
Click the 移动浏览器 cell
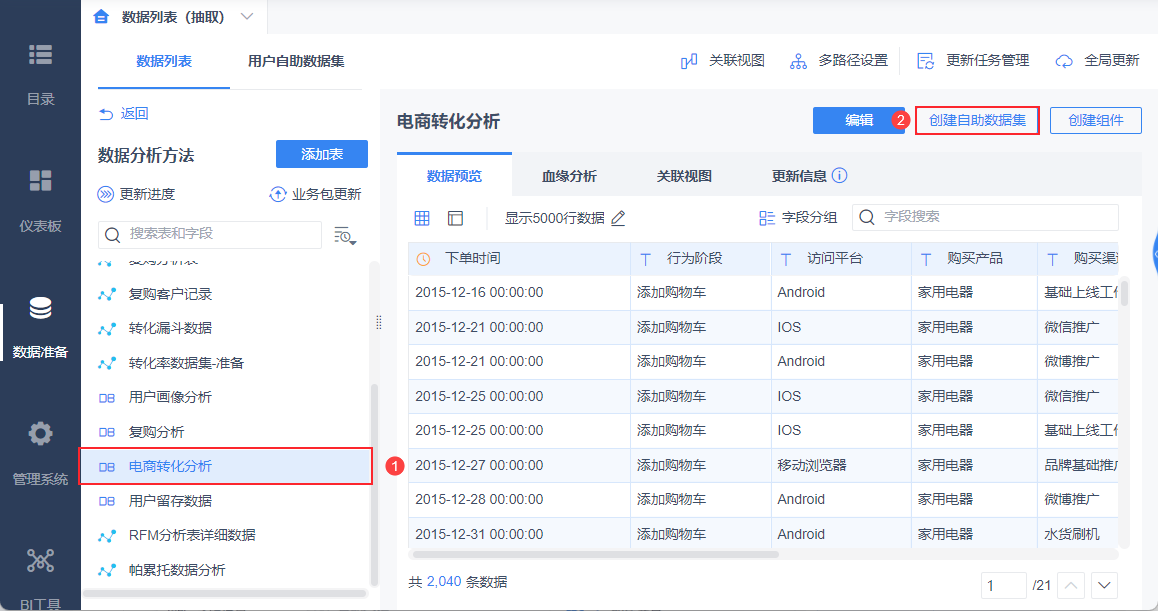(x=841, y=465)
